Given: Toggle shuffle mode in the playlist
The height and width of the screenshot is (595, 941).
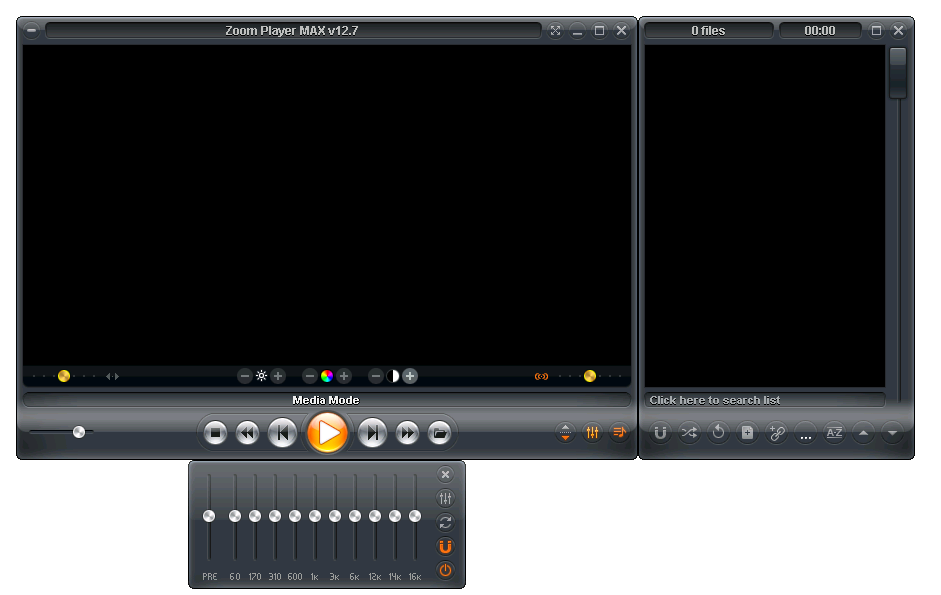Looking at the screenshot, I should point(689,432).
